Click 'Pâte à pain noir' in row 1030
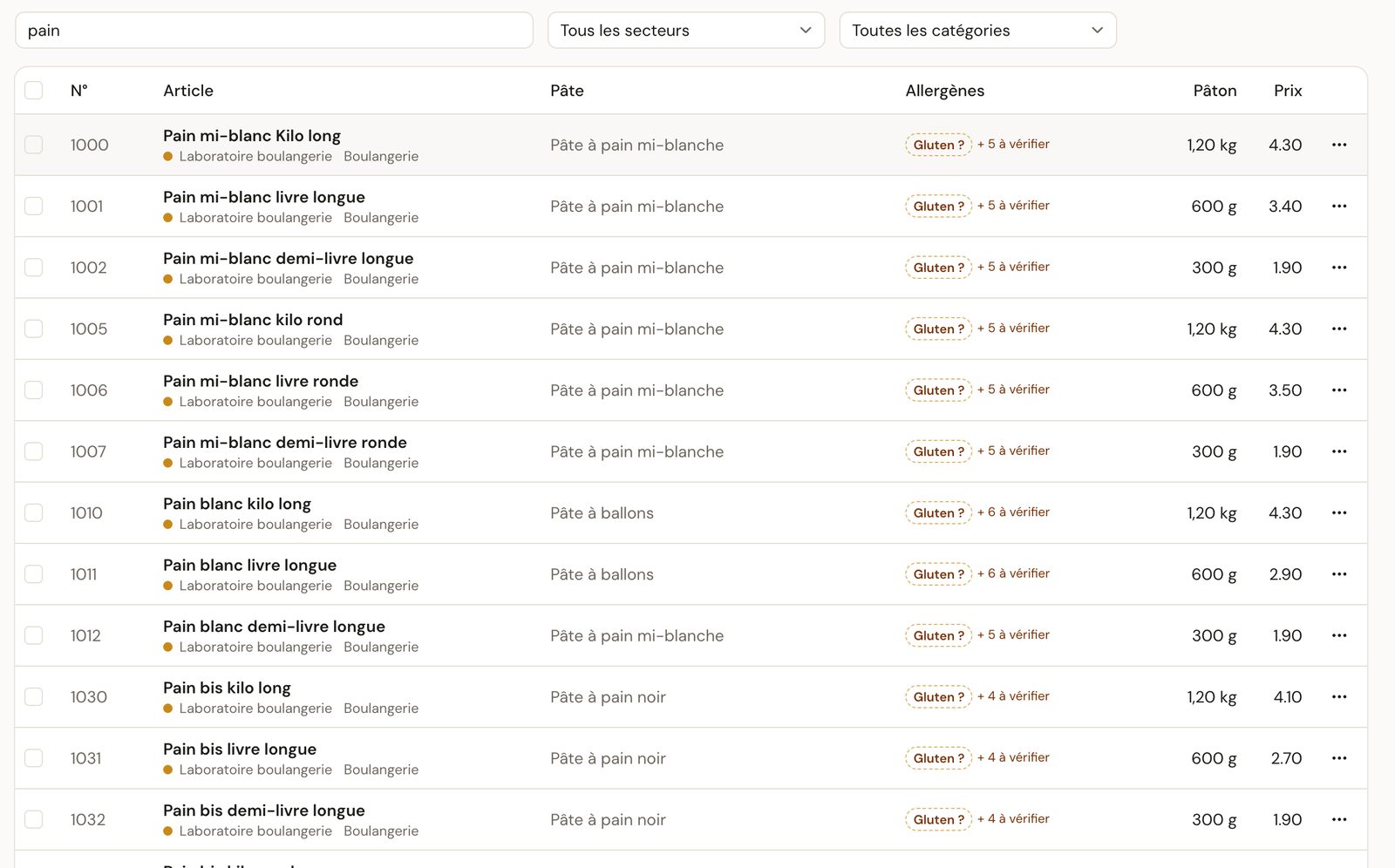Screen dimensions: 1395x868 (x=608, y=697)
